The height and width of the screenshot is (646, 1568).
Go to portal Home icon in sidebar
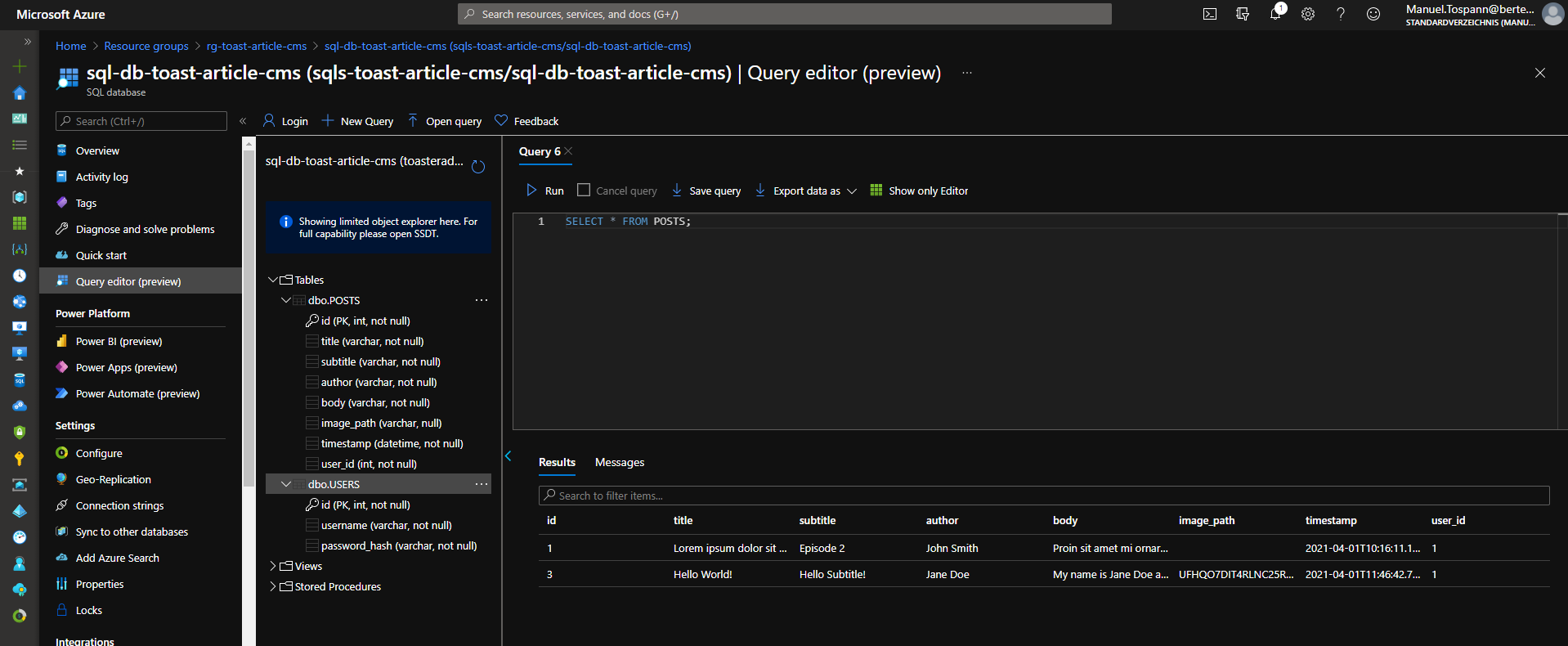coord(20,92)
